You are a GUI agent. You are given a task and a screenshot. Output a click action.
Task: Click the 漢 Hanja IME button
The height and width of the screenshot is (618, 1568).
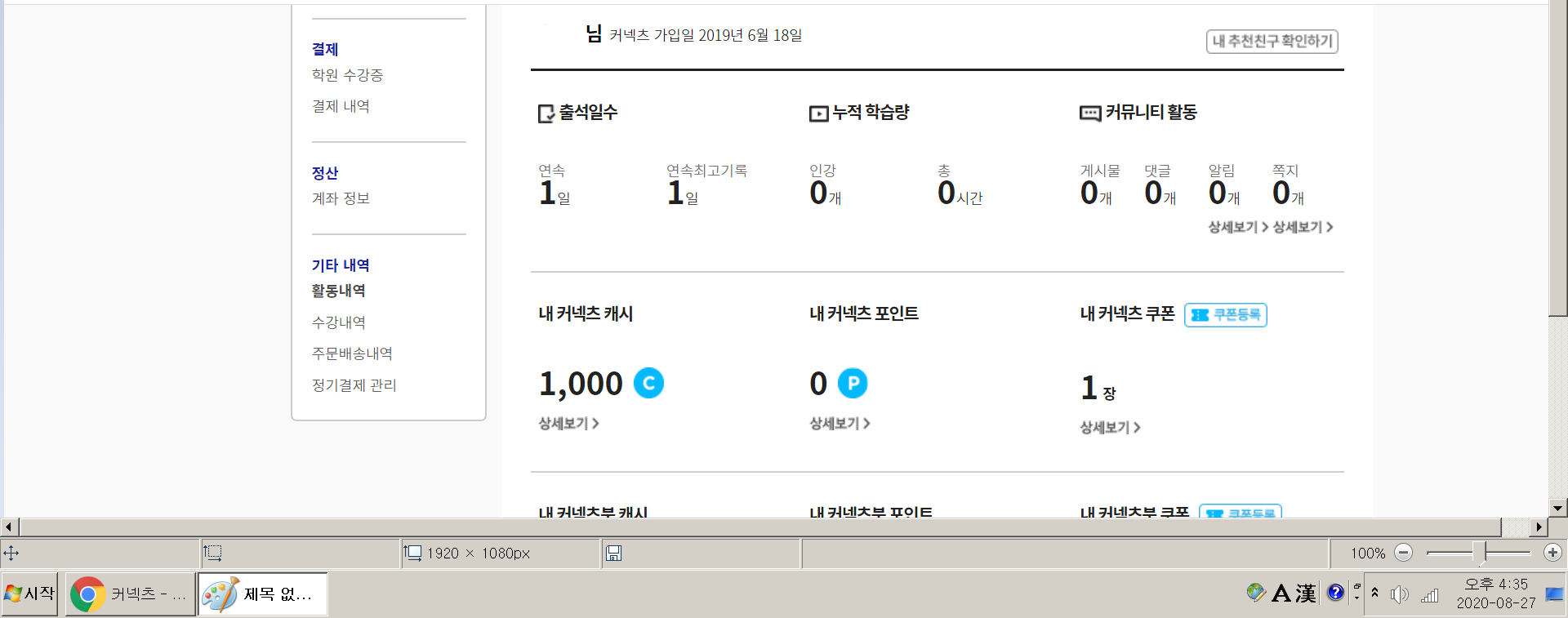point(1306,594)
